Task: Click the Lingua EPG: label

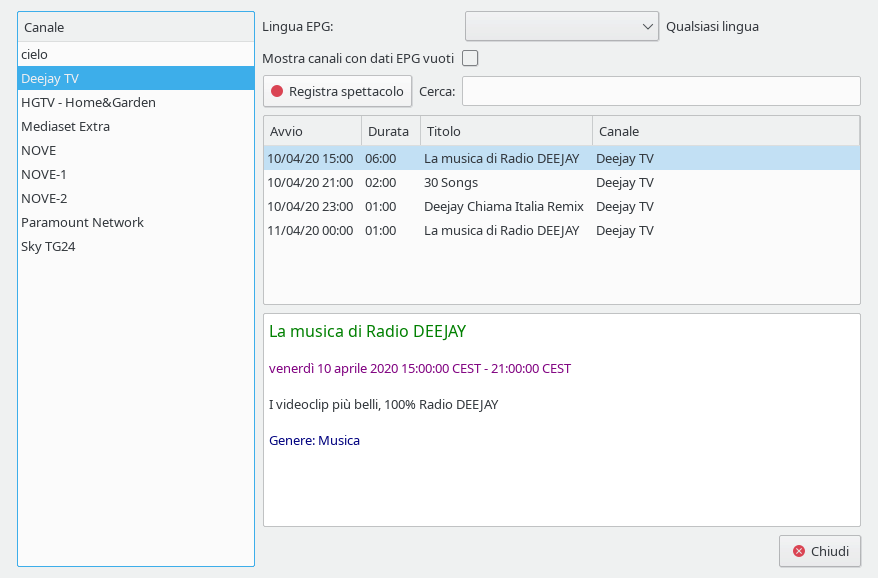Action: [x=298, y=26]
